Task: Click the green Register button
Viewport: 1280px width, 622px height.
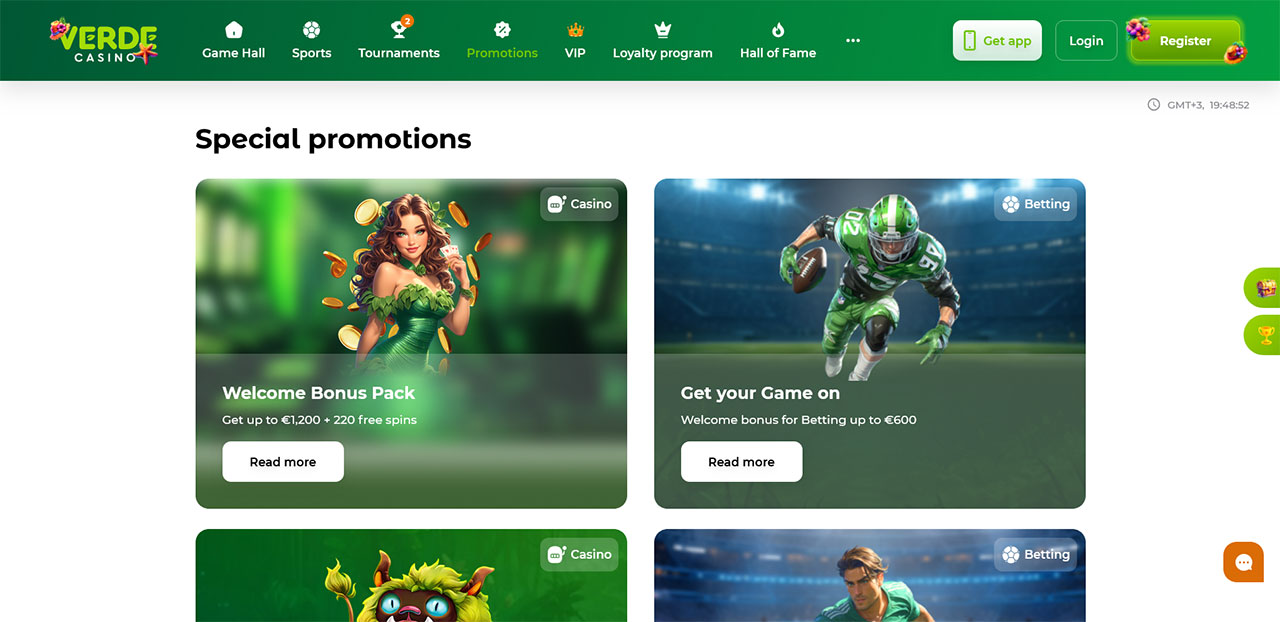Action: tap(1186, 41)
